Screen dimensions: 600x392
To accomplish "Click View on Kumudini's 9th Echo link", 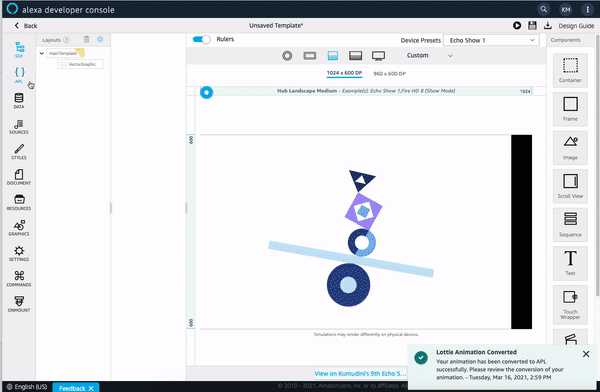I will [x=360, y=373].
